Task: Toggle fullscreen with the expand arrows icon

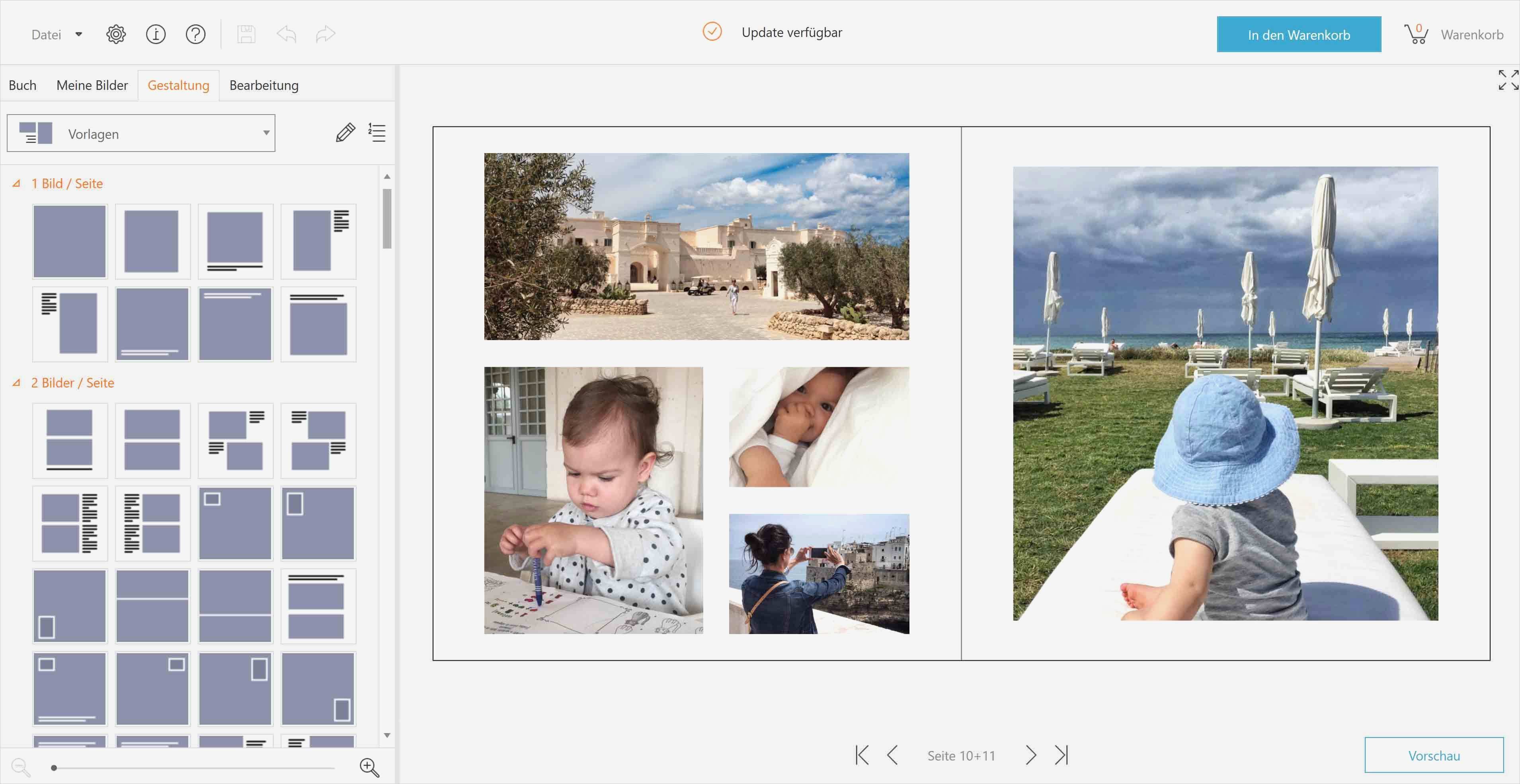Action: pyautogui.click(x=1508, y=80)
